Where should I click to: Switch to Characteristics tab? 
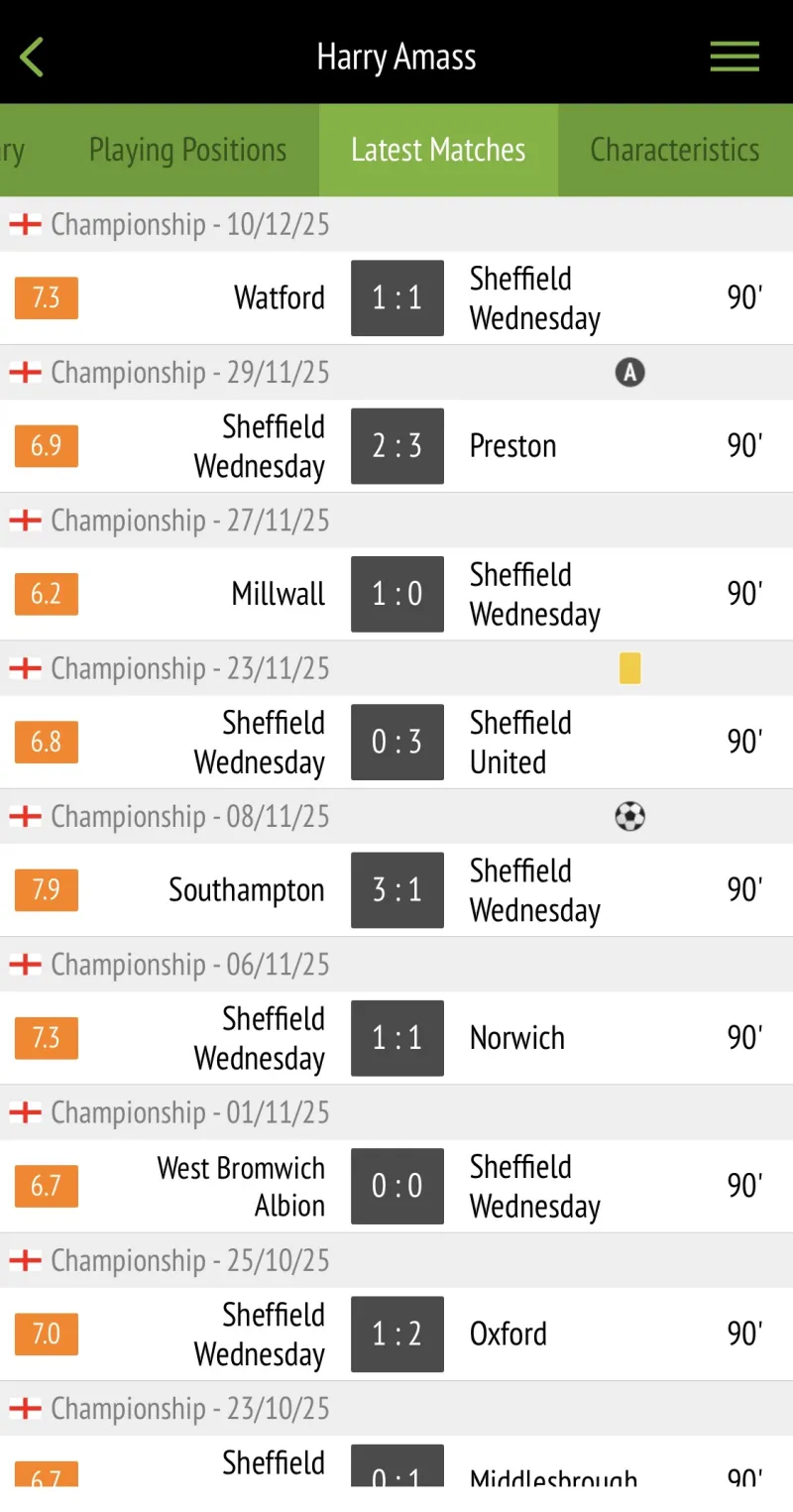point(674,150)
